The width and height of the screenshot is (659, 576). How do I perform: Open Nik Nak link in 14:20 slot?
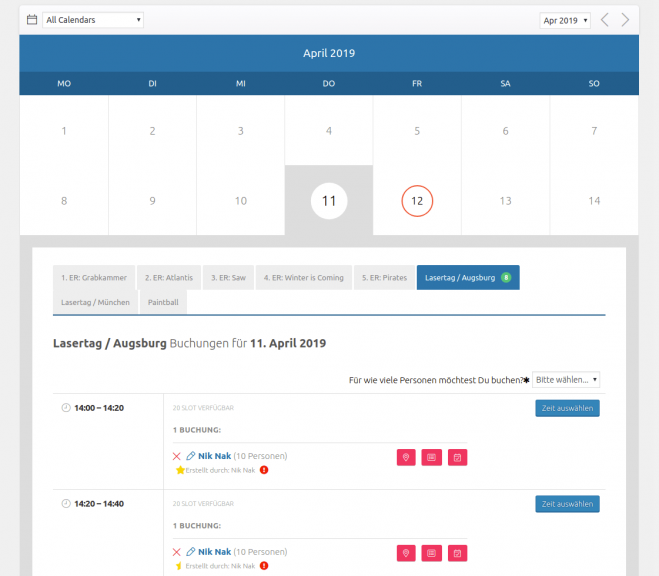pyautogui.click(x=214, y=552)
